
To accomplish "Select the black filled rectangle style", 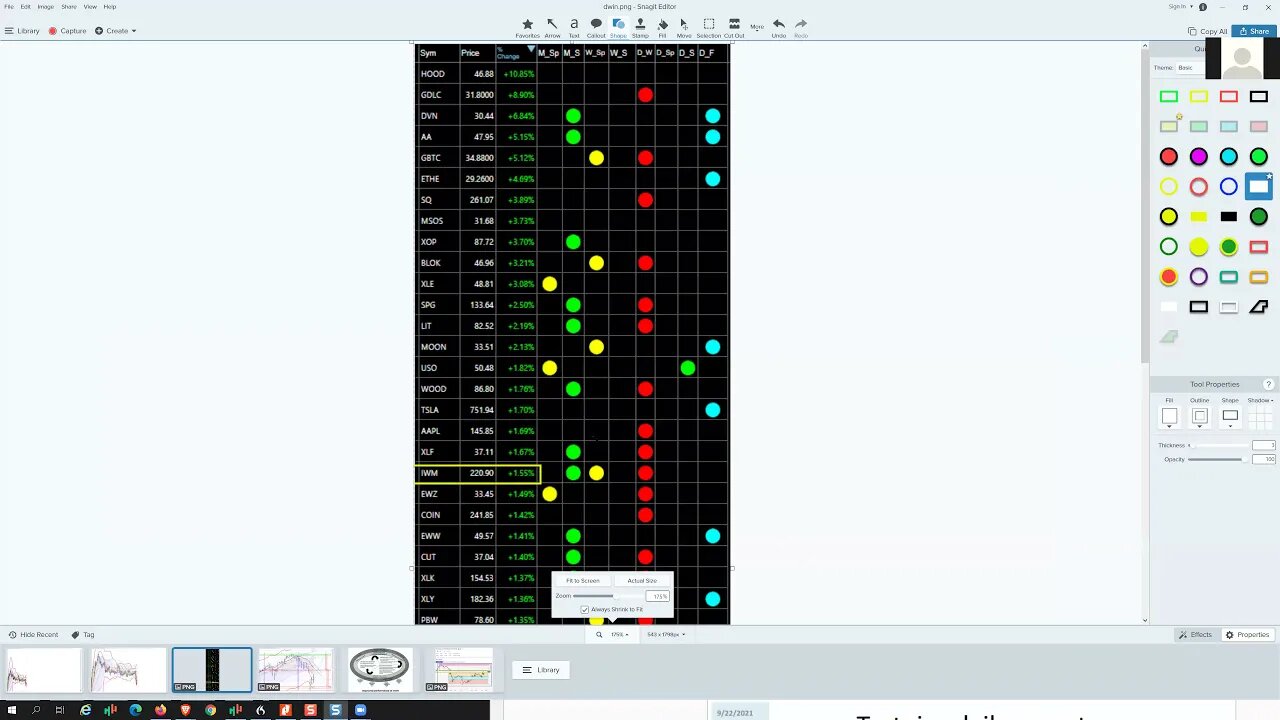I will (x=1229, y=217).
